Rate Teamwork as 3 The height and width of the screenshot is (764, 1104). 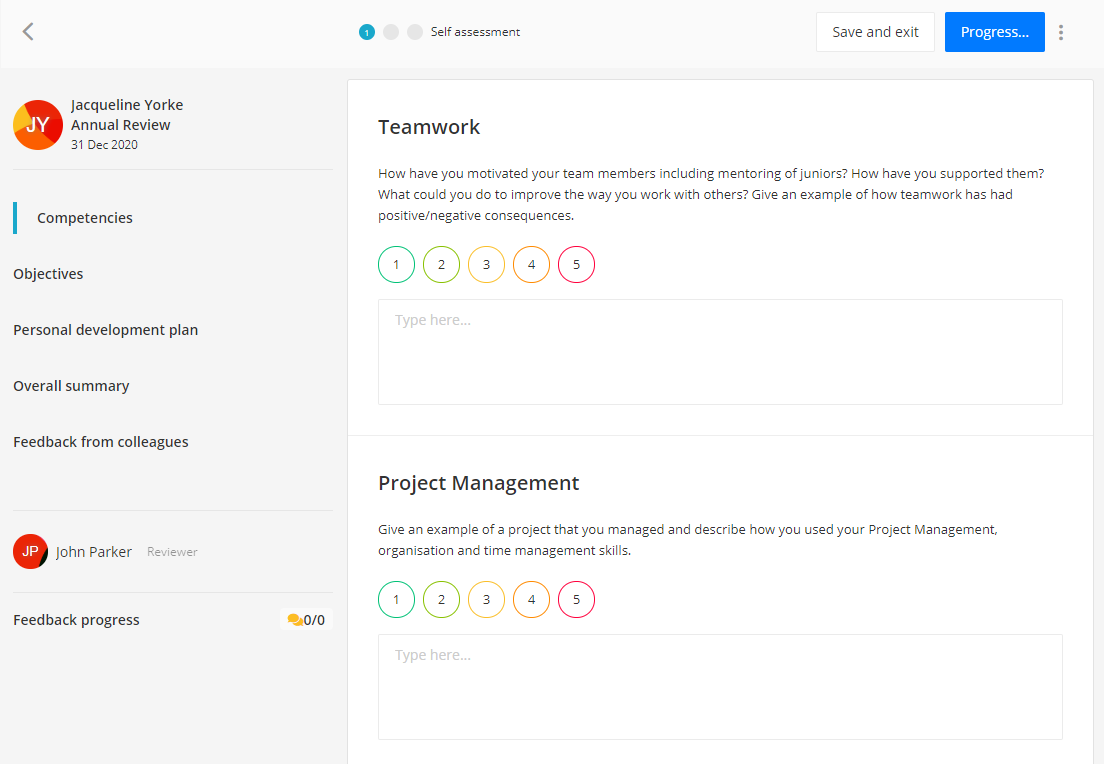486,265
